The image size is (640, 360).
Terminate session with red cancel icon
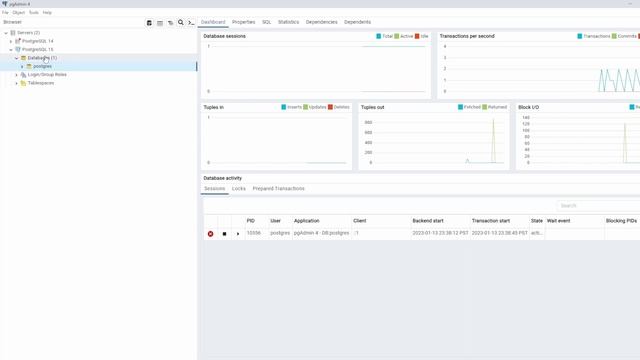(x=210, y=234)
